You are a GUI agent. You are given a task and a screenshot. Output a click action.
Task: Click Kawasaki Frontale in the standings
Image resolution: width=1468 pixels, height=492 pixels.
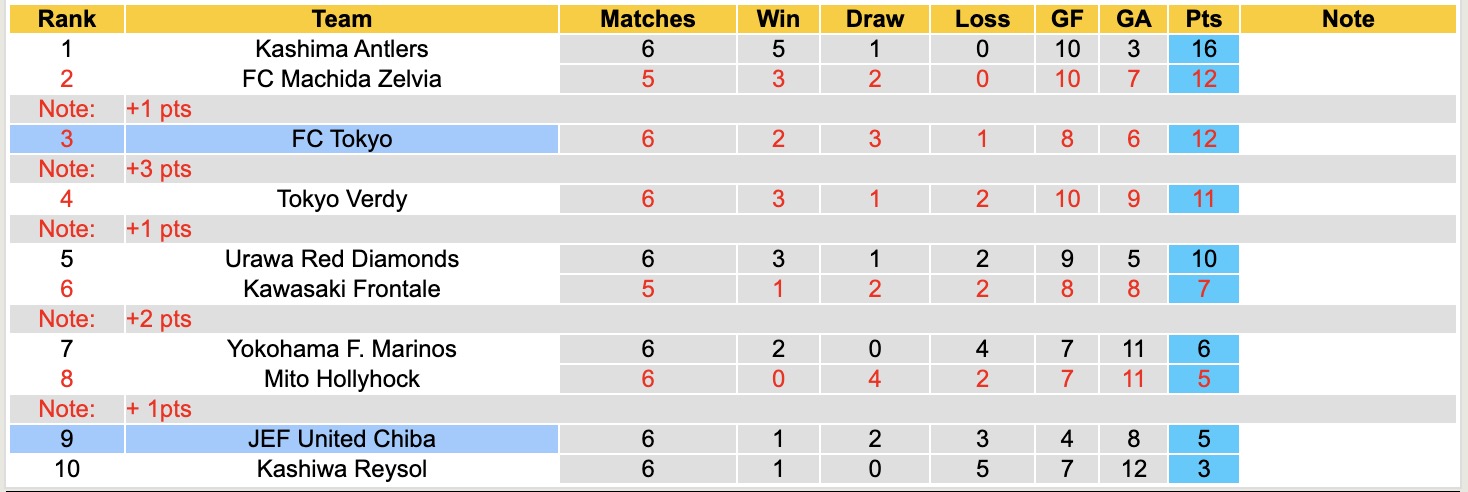point(341,289)
